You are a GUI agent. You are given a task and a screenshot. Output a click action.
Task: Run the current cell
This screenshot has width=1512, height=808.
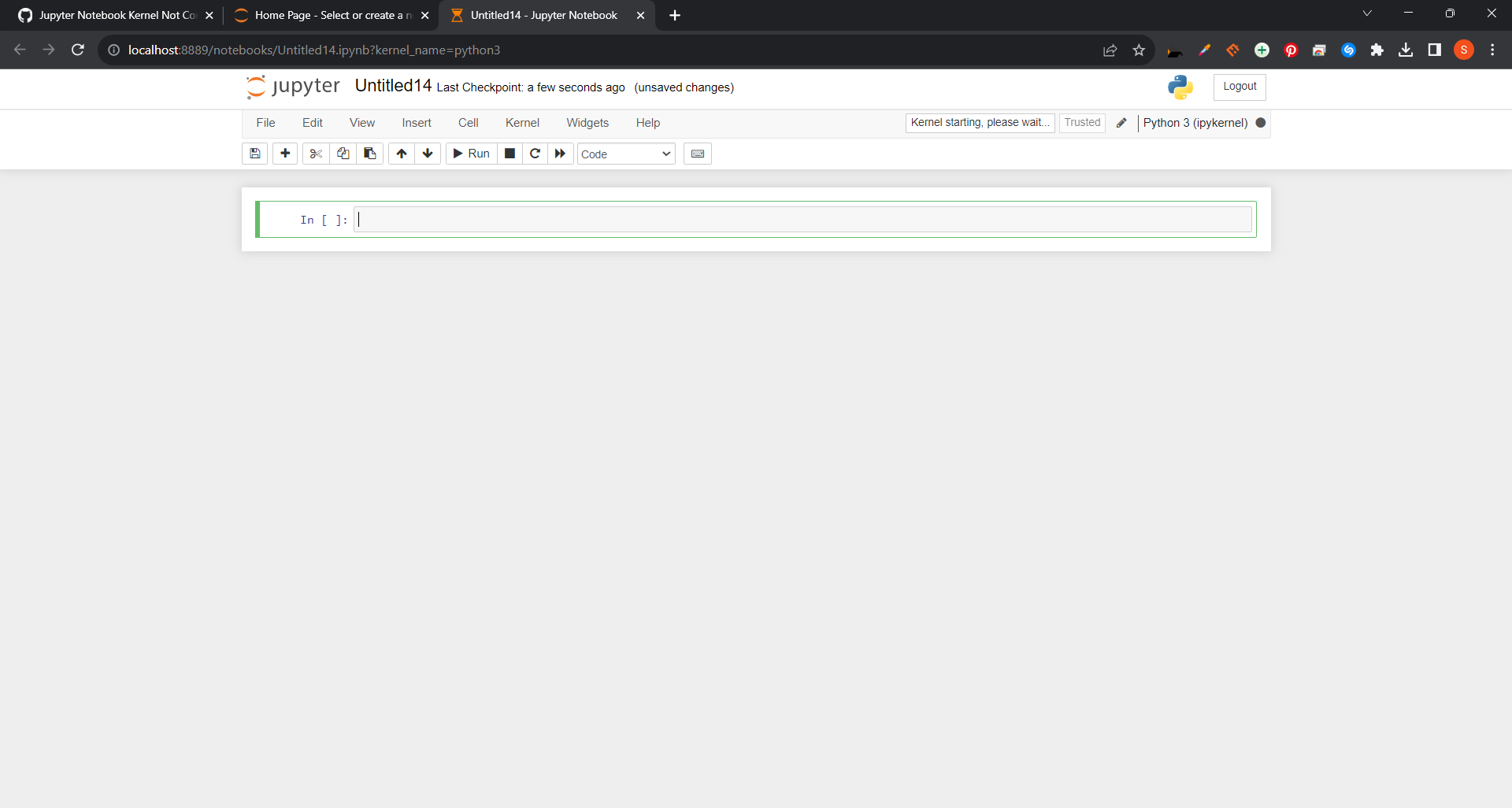point(471,154)
